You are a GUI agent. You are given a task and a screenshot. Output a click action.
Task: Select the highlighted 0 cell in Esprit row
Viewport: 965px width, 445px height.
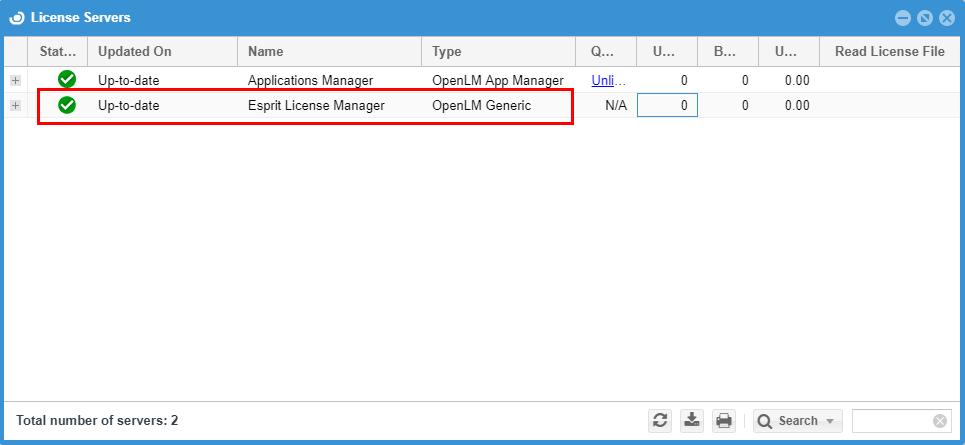667,105
